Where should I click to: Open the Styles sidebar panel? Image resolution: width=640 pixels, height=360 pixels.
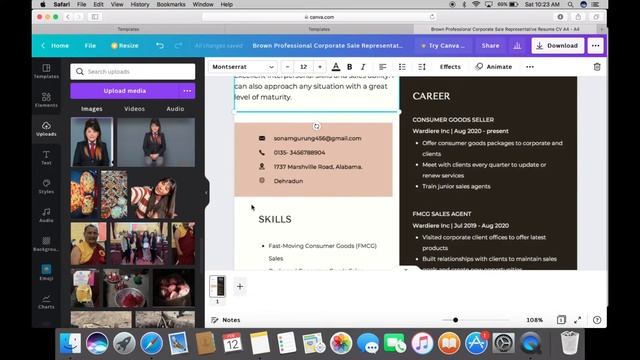point(46,186)
